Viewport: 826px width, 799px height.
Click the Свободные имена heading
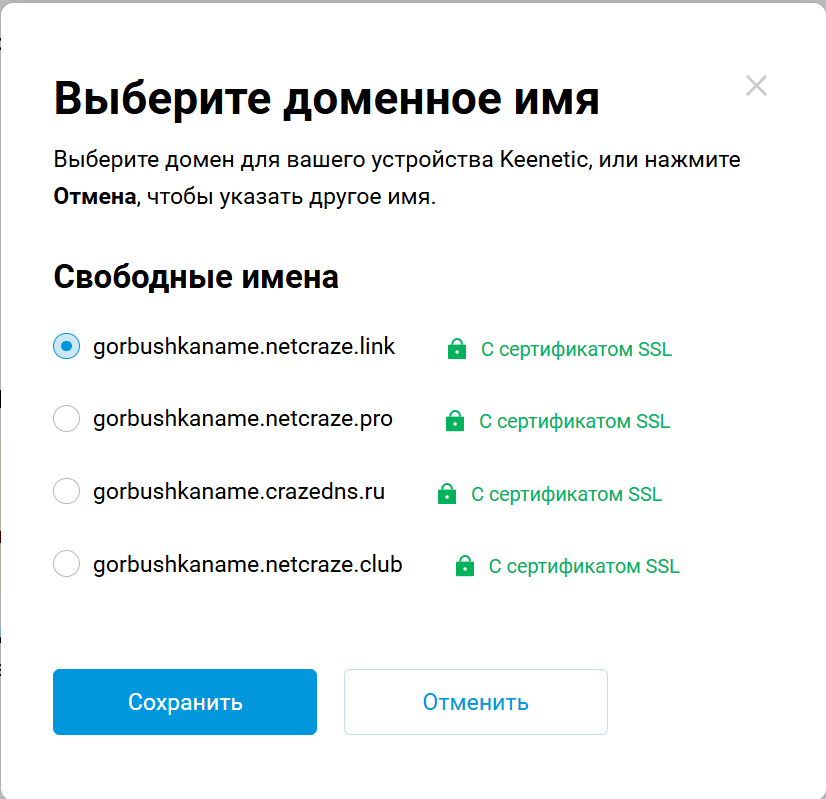tap(196, 277)
